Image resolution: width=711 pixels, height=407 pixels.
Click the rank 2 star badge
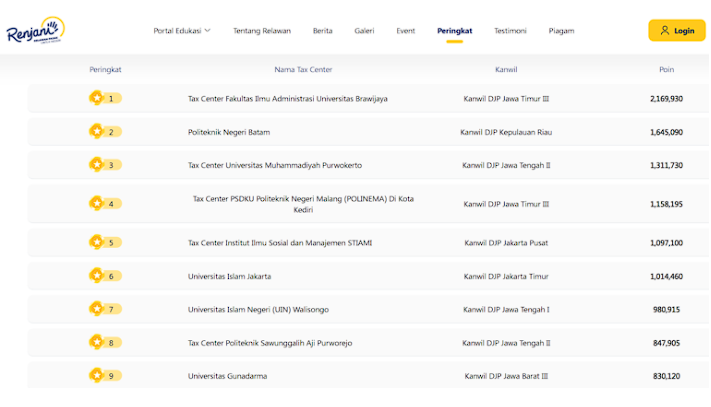point(97,131)
